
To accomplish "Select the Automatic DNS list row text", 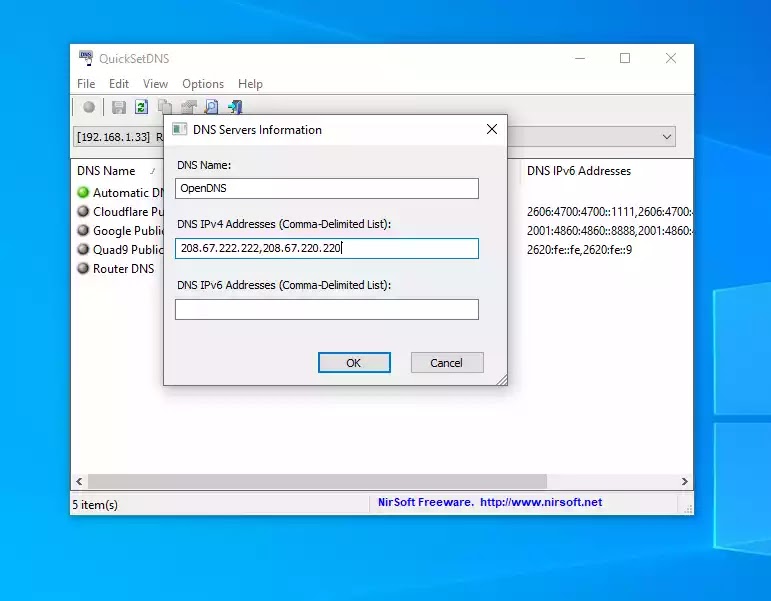I will [128, 192].
